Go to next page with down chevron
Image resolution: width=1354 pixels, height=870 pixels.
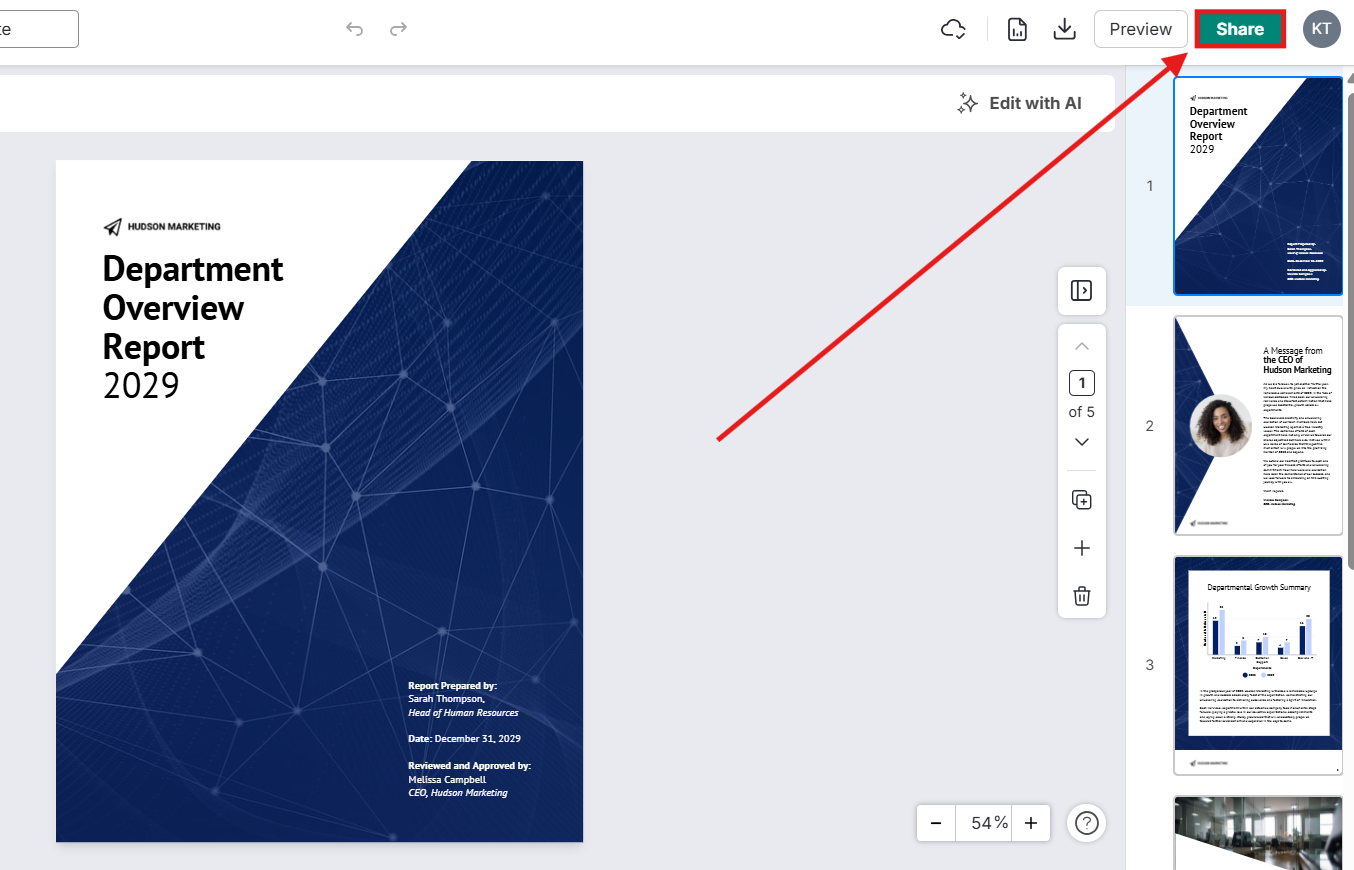pyautogui.click(x=1081, y=442)
